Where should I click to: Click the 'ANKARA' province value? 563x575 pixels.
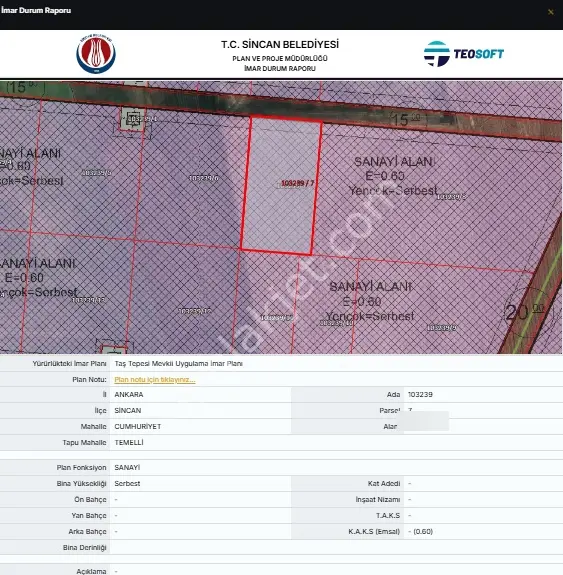pyautogui.click(x=129, y=395)
